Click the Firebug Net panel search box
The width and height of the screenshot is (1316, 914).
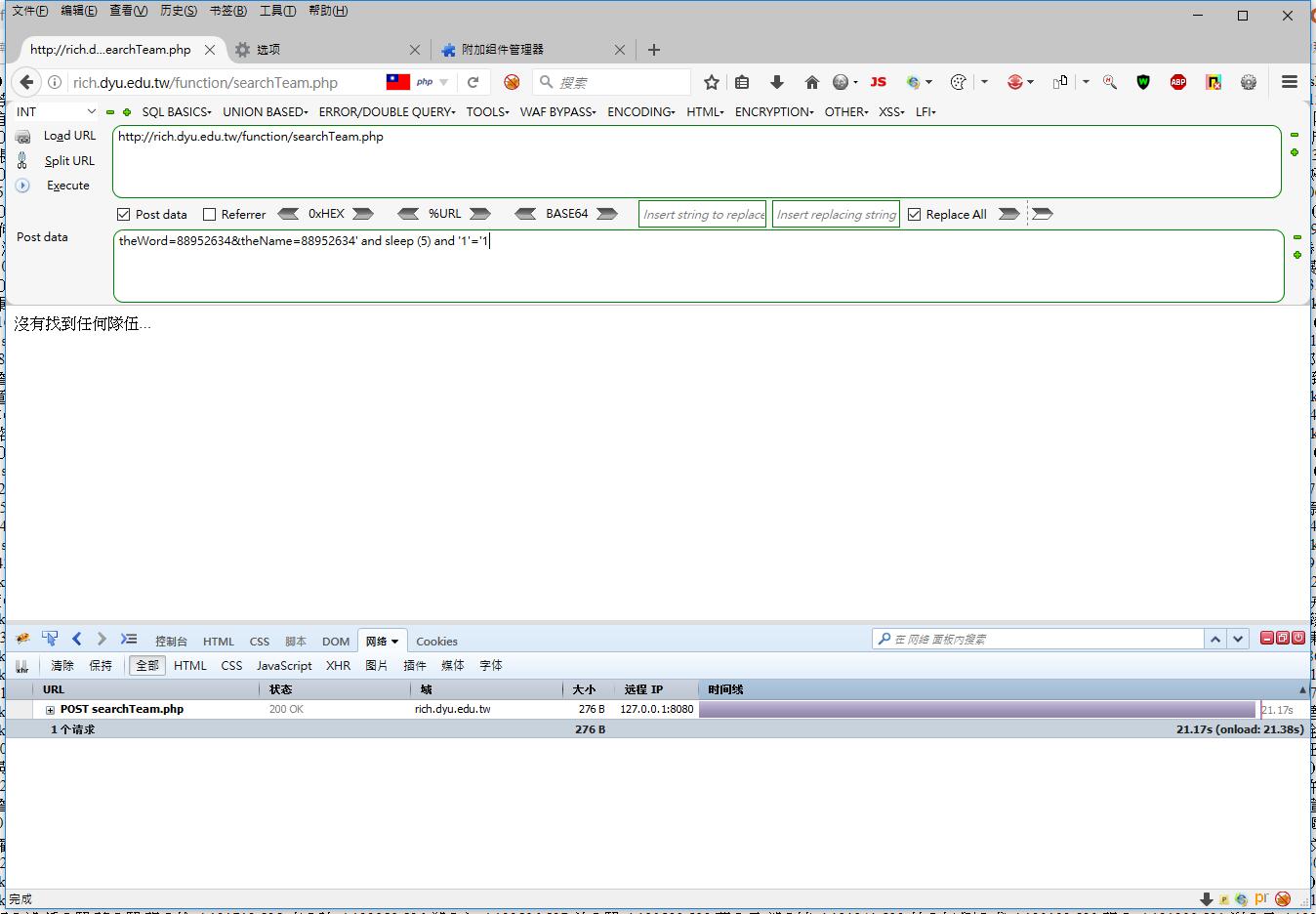pos(1039,639)
